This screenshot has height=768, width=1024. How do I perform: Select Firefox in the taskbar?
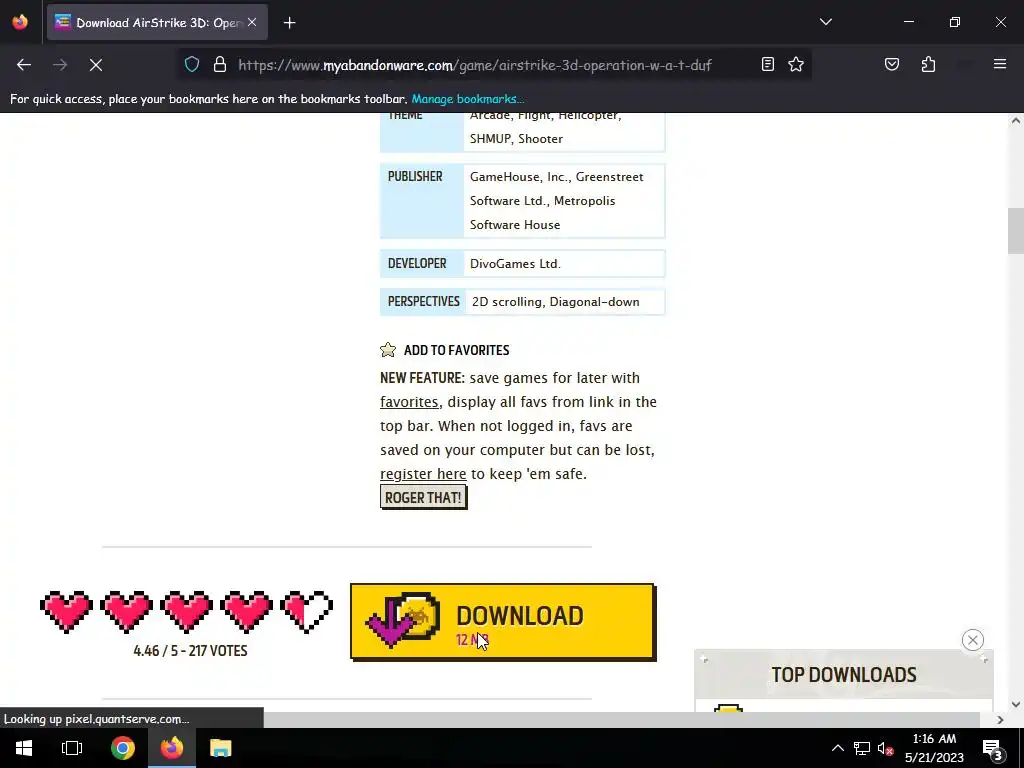172,748
